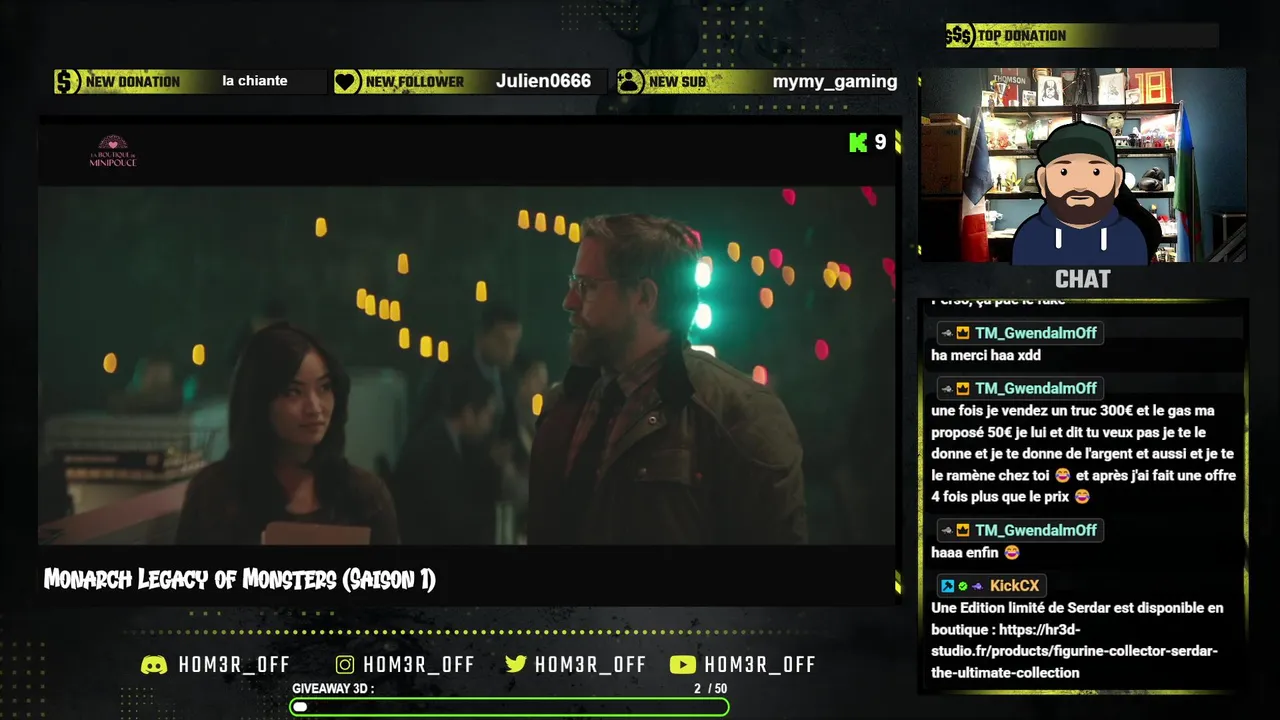Click laughing emoji after "que le prix"
The height and width of the screenshot is (720, 1280).
[1082, 497]
